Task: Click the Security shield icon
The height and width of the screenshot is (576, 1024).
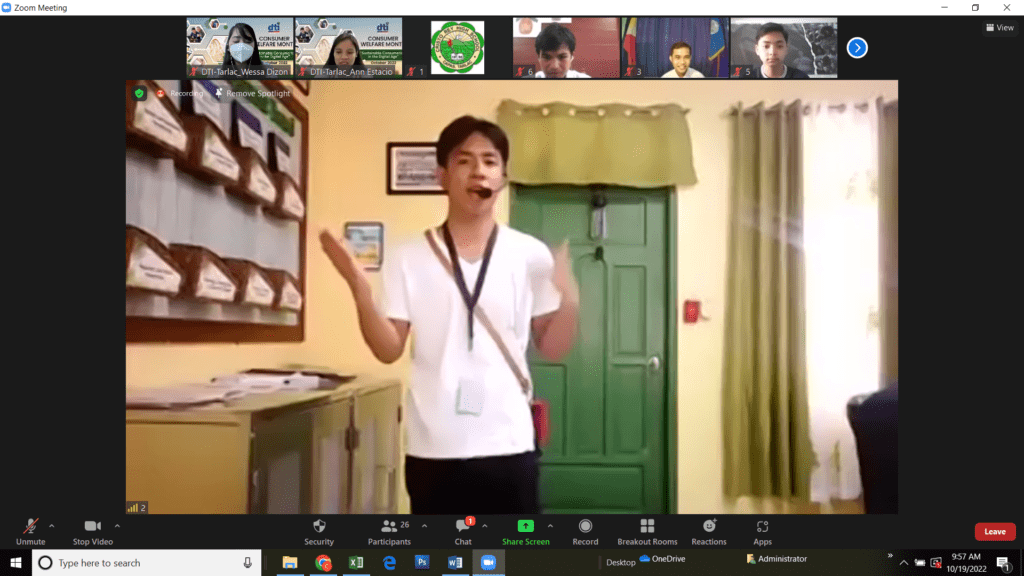Action: (319, 527)
